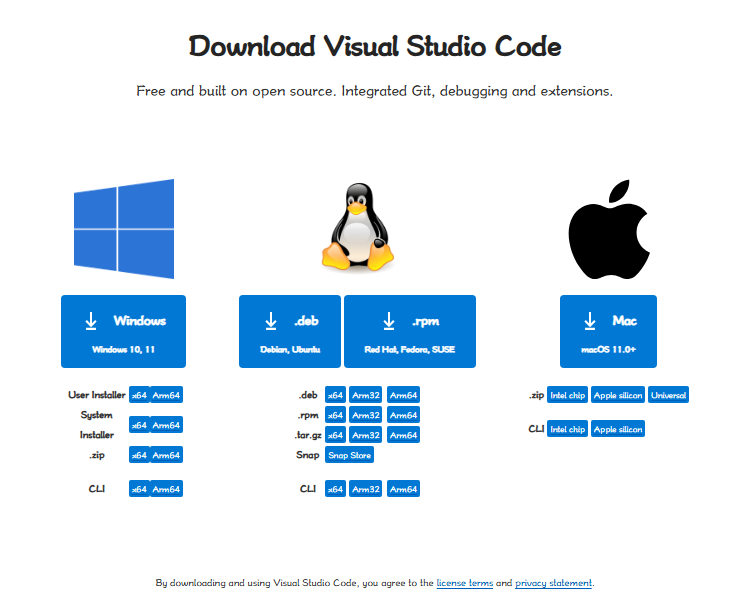This screenshot has height=612, width=754.
Task: Select x64 for Linux .deb row
Action: pos(335,395)
